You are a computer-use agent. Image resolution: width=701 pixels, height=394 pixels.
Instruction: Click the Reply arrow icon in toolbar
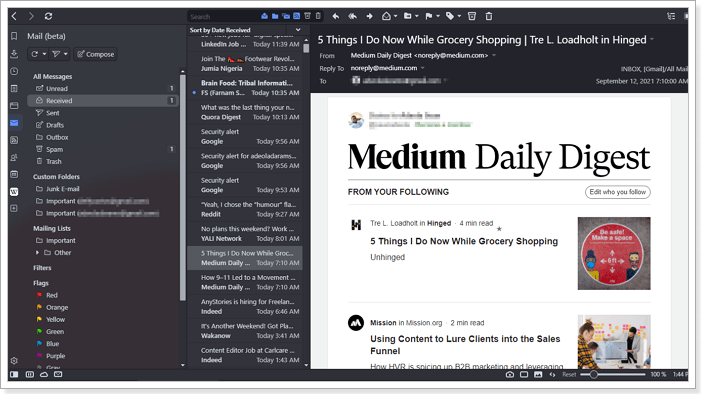(x=336, y=16)
